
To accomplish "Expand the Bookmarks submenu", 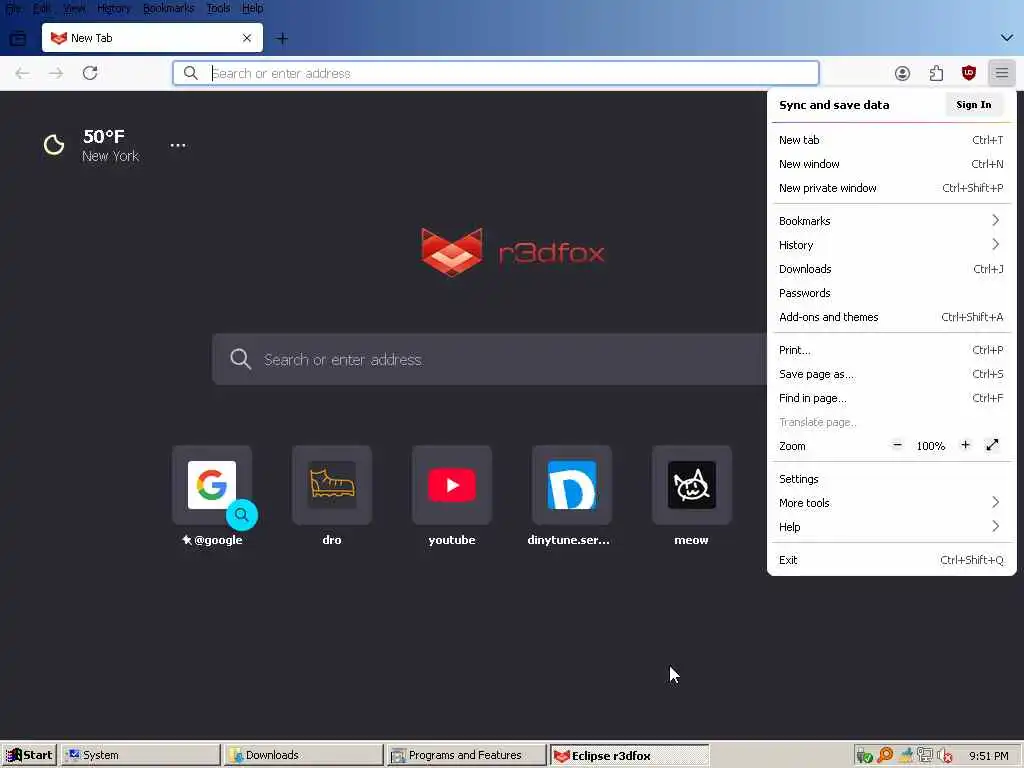I will pyautogui.click(x=891, y=221).
